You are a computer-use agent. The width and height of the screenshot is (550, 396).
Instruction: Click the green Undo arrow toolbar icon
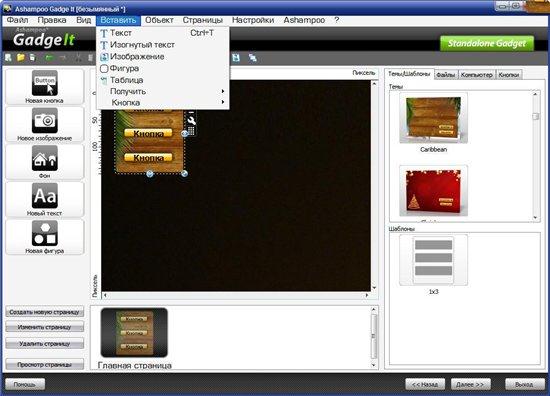49,58
